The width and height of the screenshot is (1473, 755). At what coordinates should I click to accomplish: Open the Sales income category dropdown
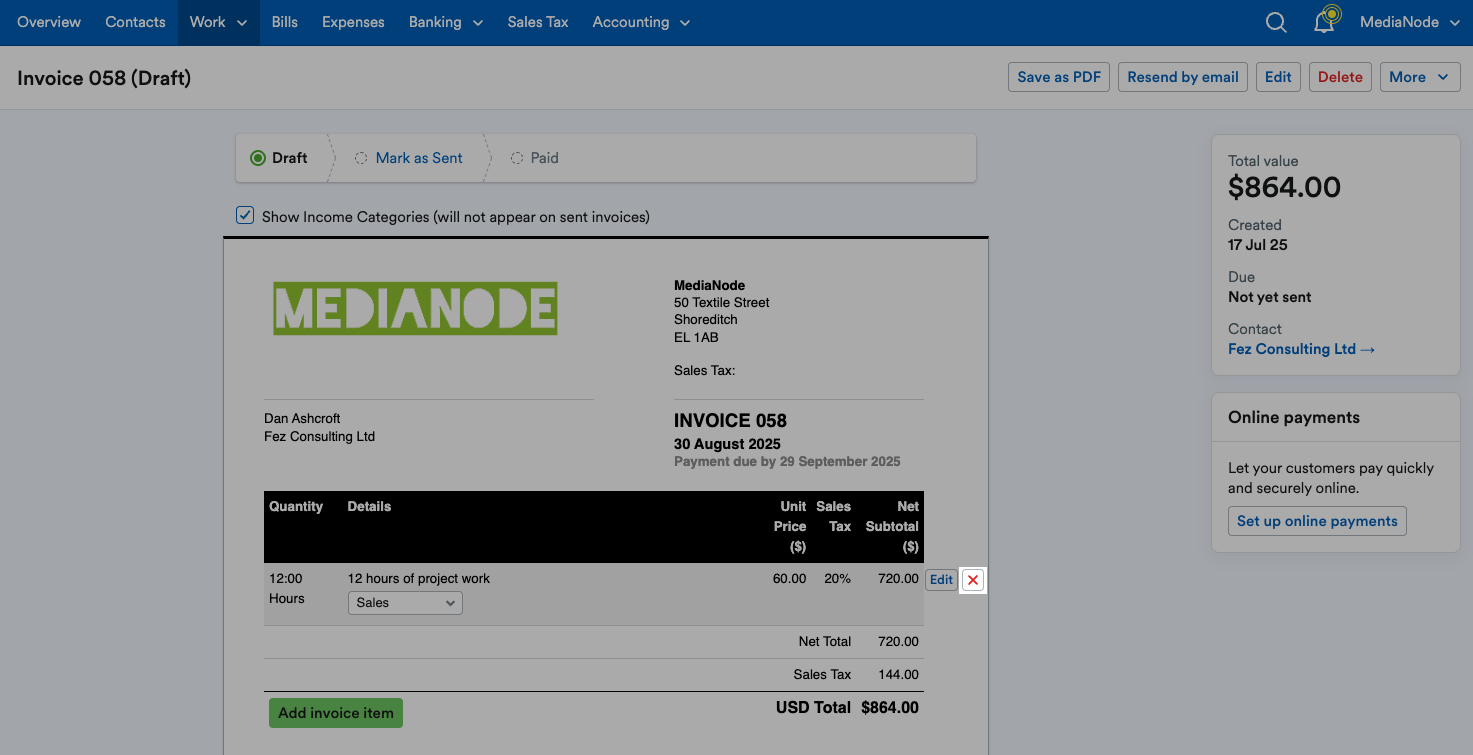(405, 603)
